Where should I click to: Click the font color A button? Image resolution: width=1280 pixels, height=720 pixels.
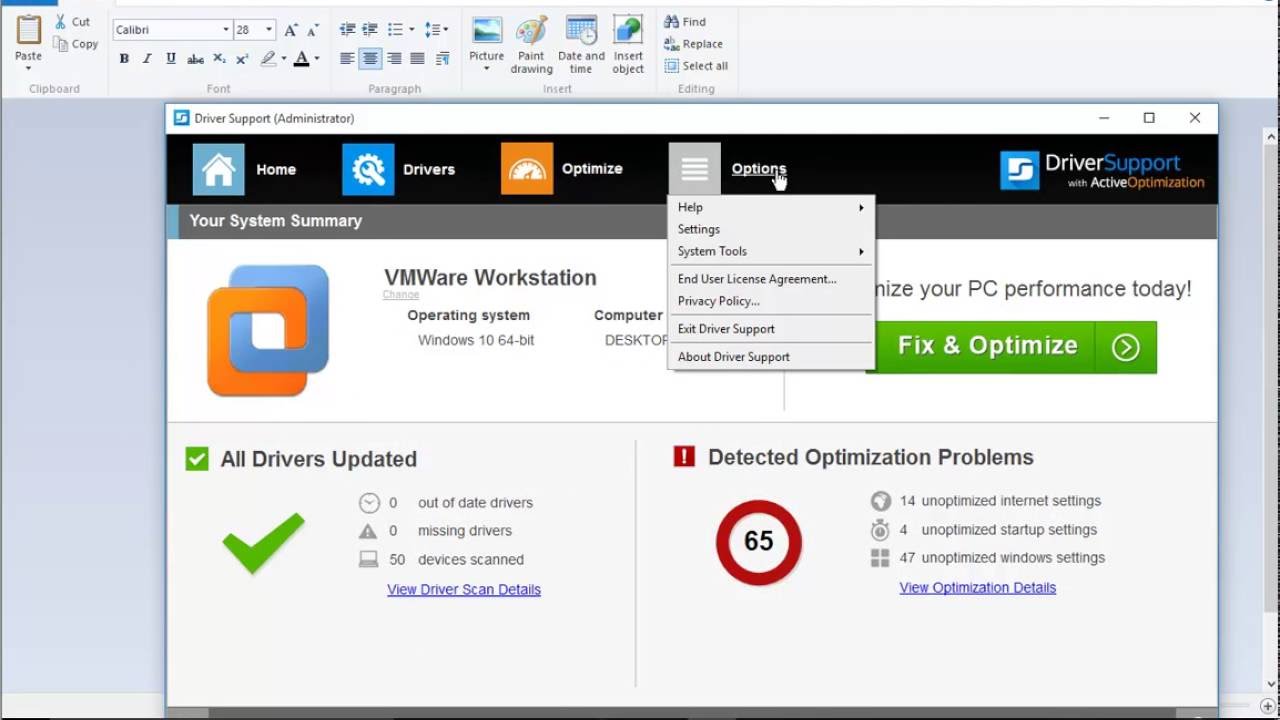pyautogui.click(x=301, y=59)
